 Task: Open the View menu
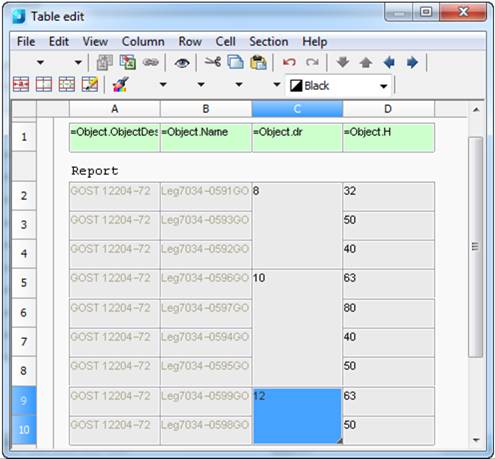tap(95, 42)
